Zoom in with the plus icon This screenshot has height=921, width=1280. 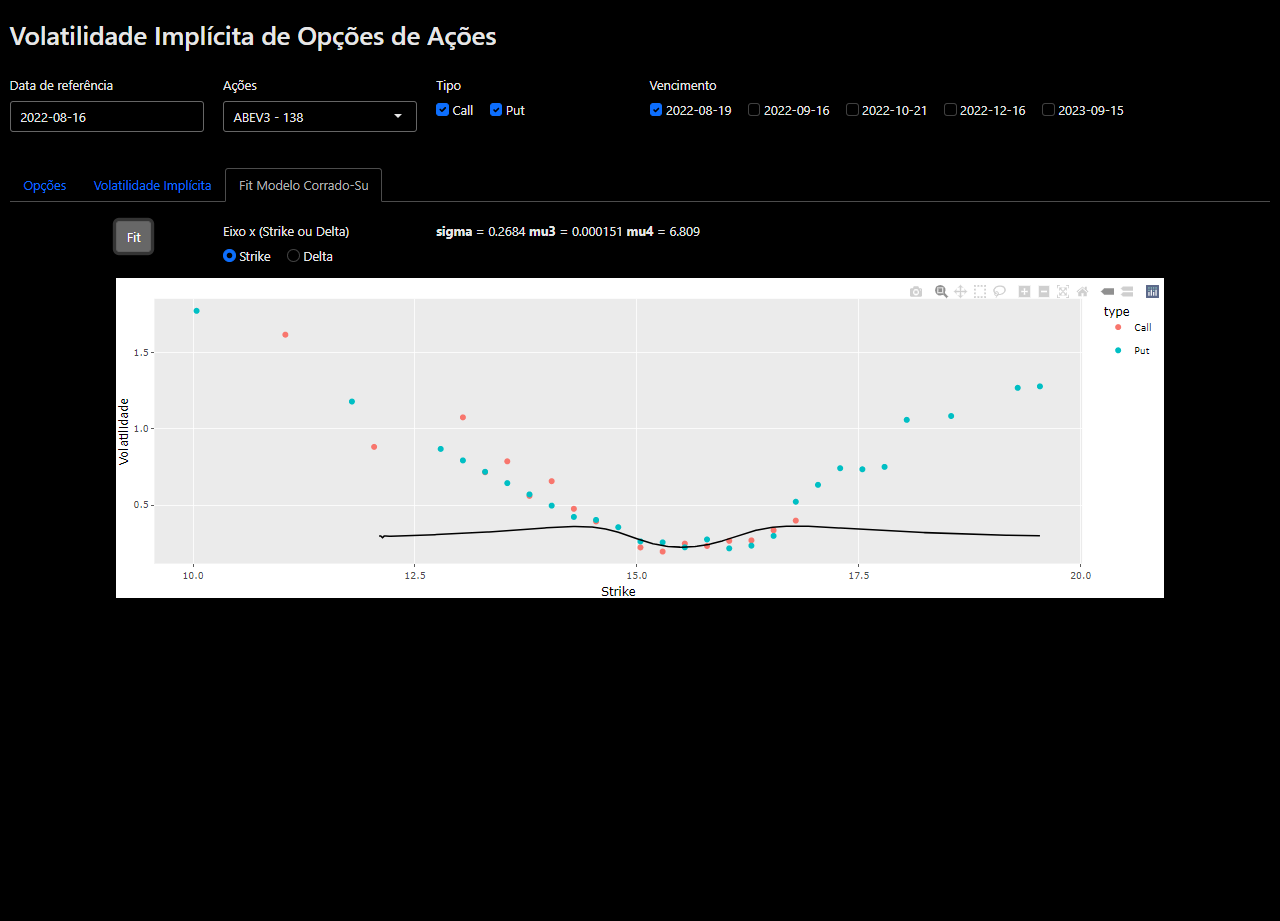(1024, 292)
